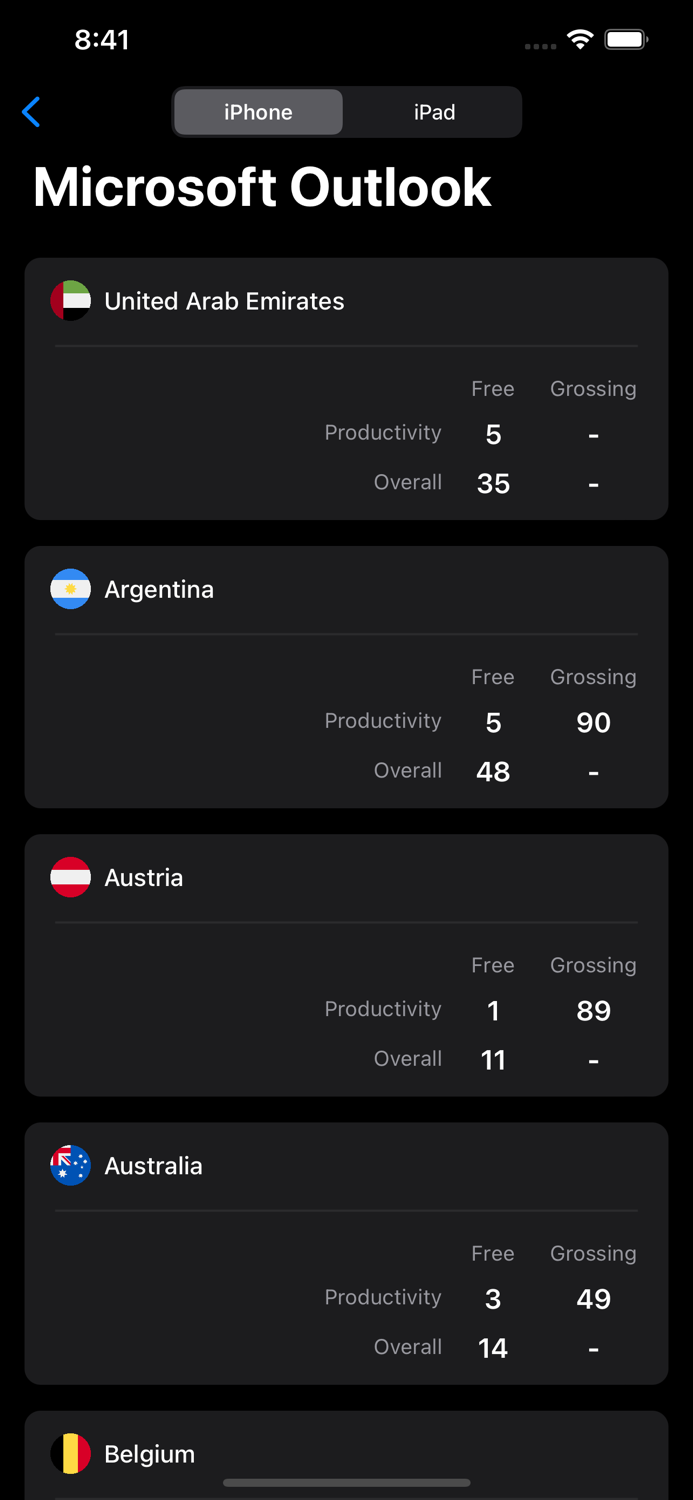Tap the United Arab Emirates flag icon
The height and width of the screenshot is (1500, 693).
(70, 300)
